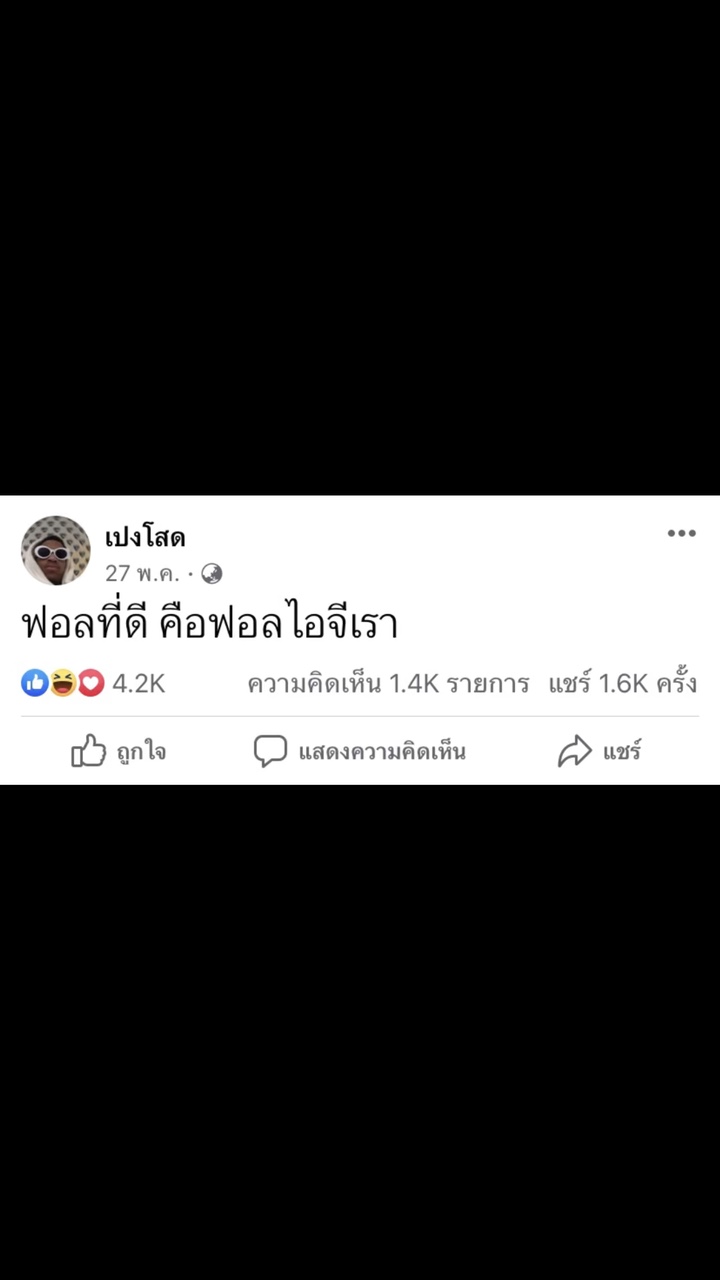
Task: Tap the thumbs-up outline icon beside ถูกใจ
Action: click(88, 750)
